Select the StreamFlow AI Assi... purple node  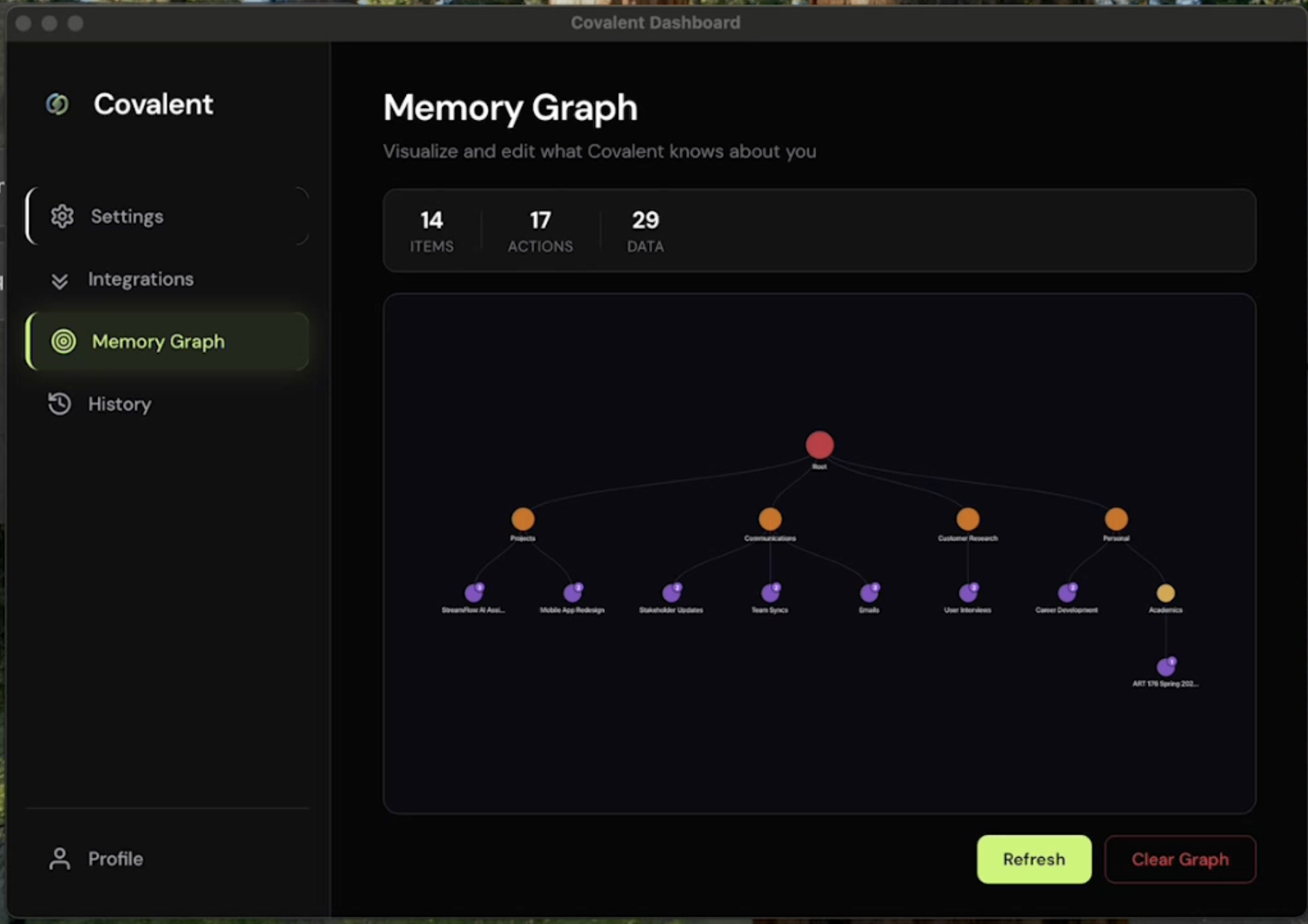pos(474,592)
